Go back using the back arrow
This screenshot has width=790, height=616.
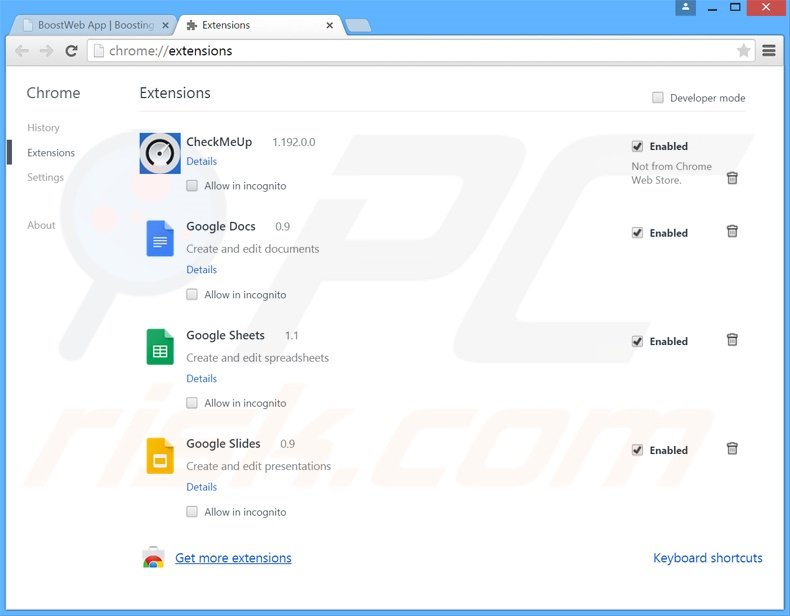22,51
